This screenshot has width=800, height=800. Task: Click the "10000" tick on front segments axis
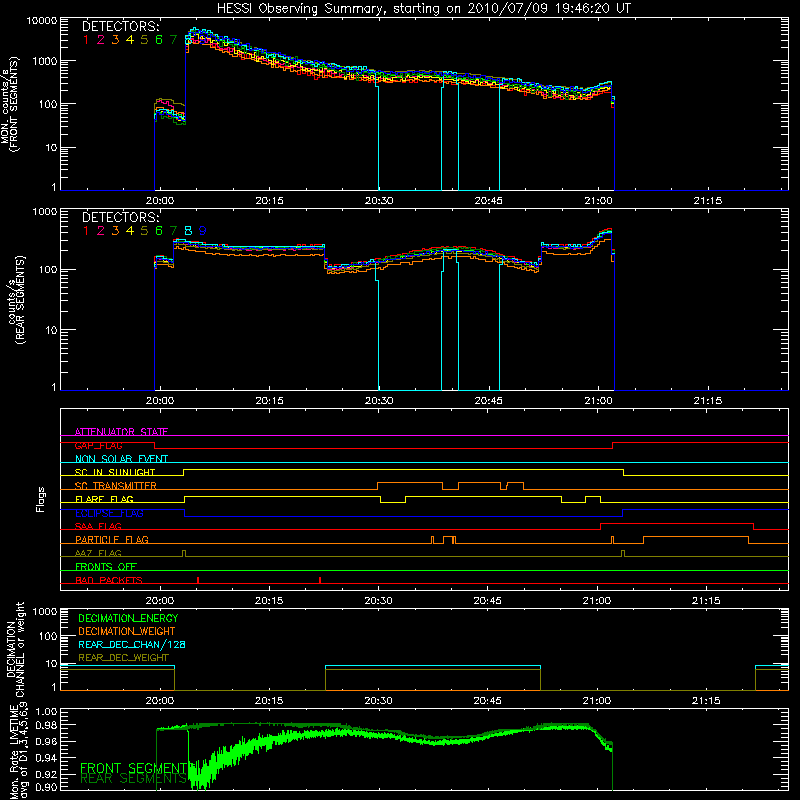pos(42,21)
